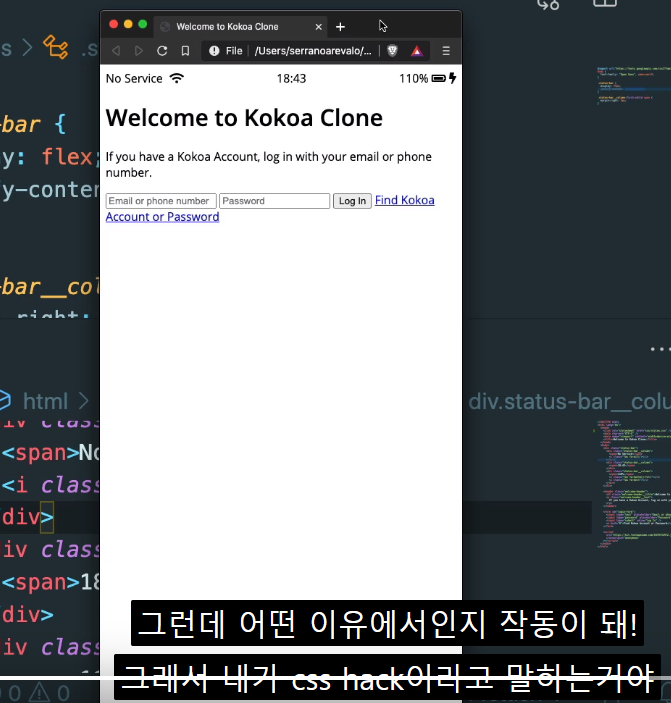The height and width of the screenshot is (703, 671).
Task: Open Brave Shields icon
Action: click(393, 51)
